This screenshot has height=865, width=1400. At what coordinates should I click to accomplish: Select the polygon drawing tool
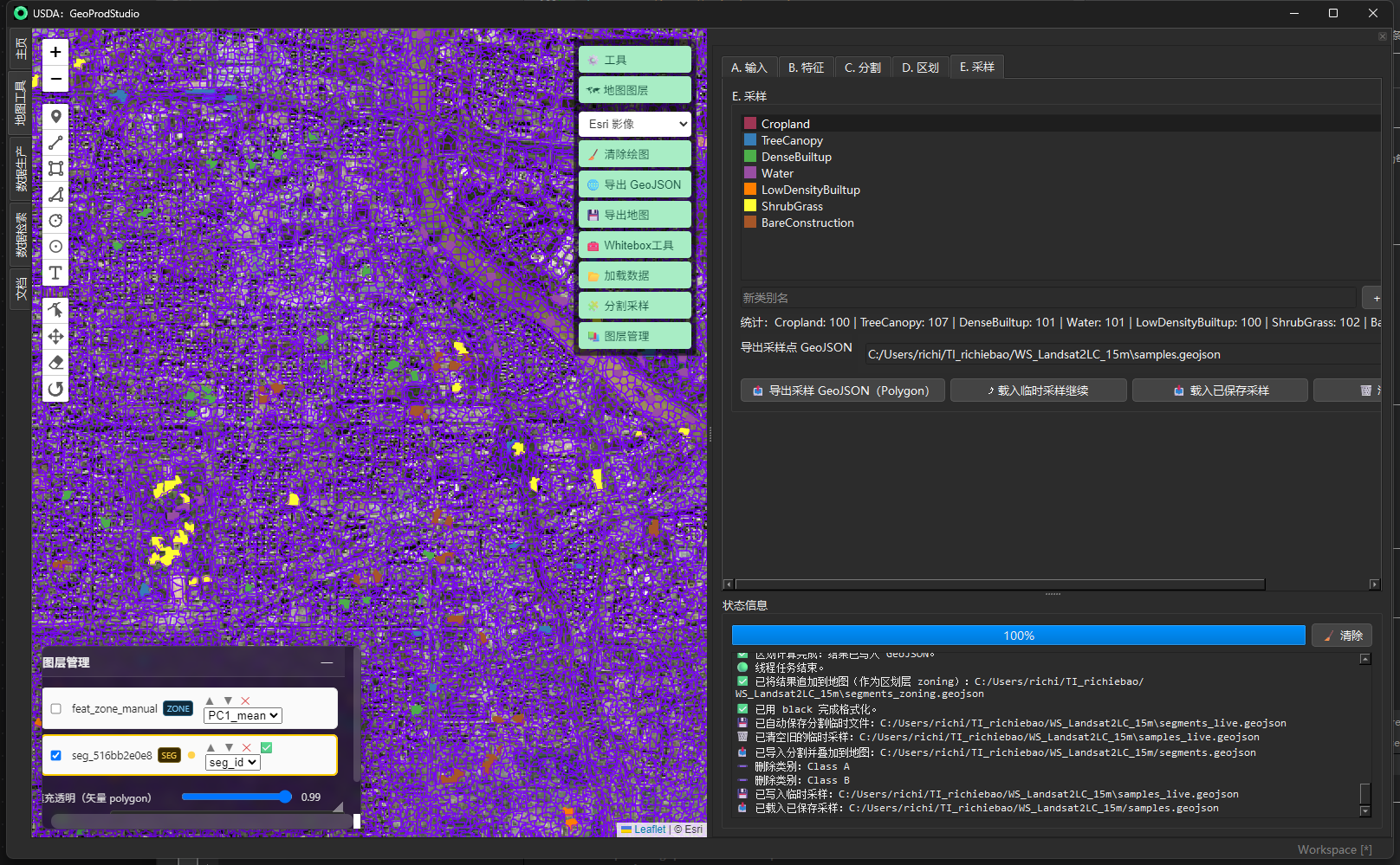click(x=55, y=195)
